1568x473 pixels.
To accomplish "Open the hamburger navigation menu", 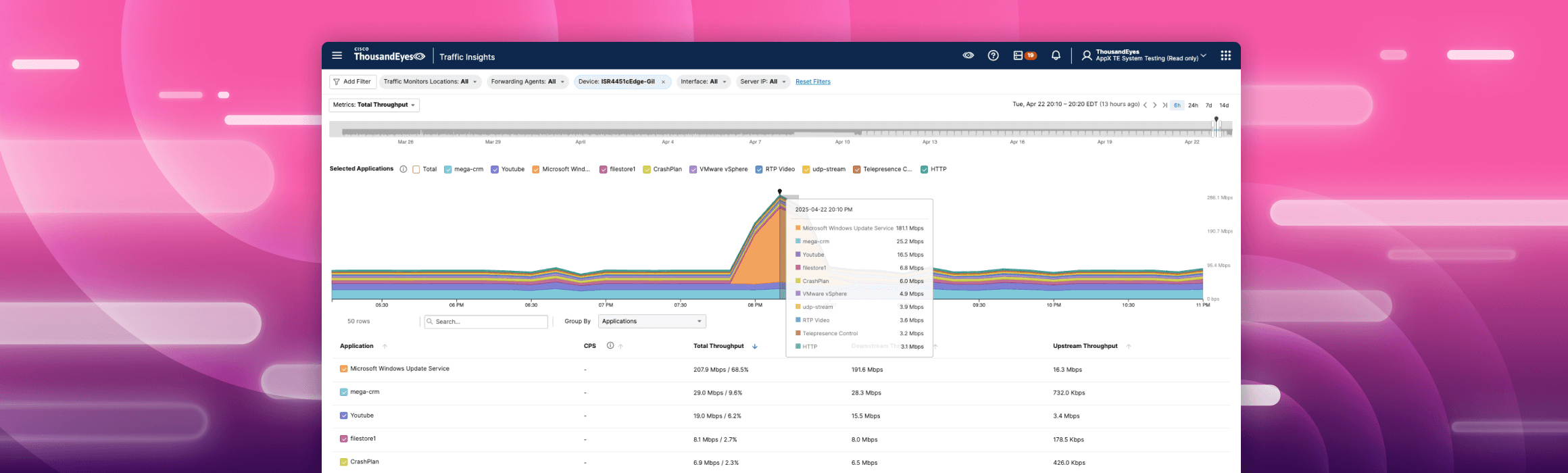I will [x=337, y=56].
